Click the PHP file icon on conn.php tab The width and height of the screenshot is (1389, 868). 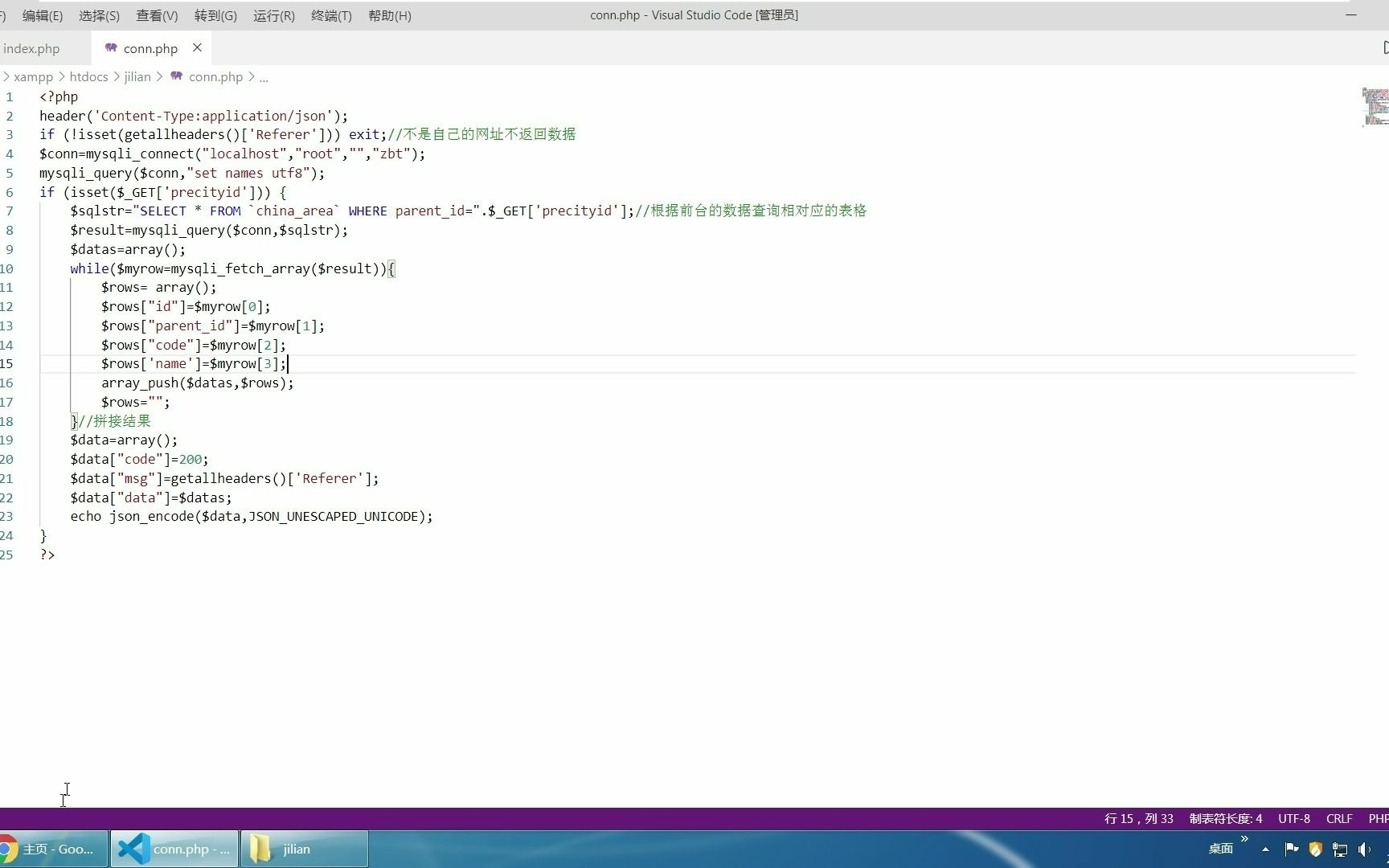[111, 48]
